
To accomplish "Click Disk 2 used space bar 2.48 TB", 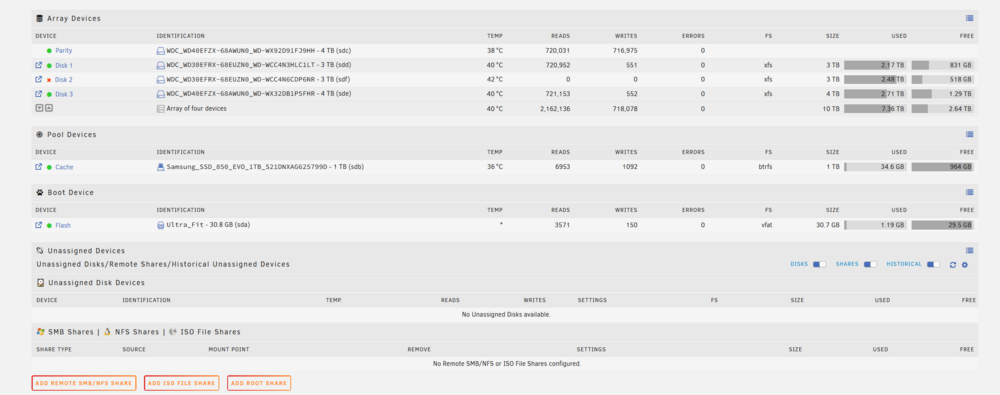I will pos(876,80).
